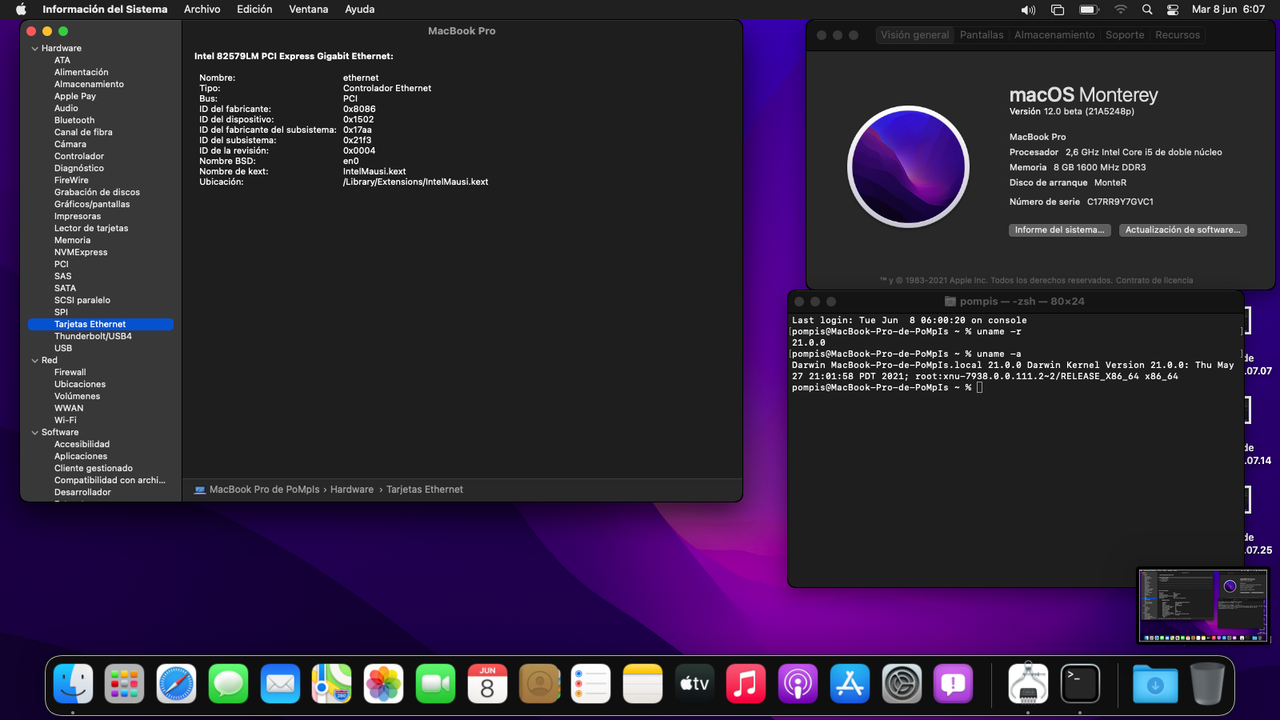Open Control Center in the menu bar

1173,9
